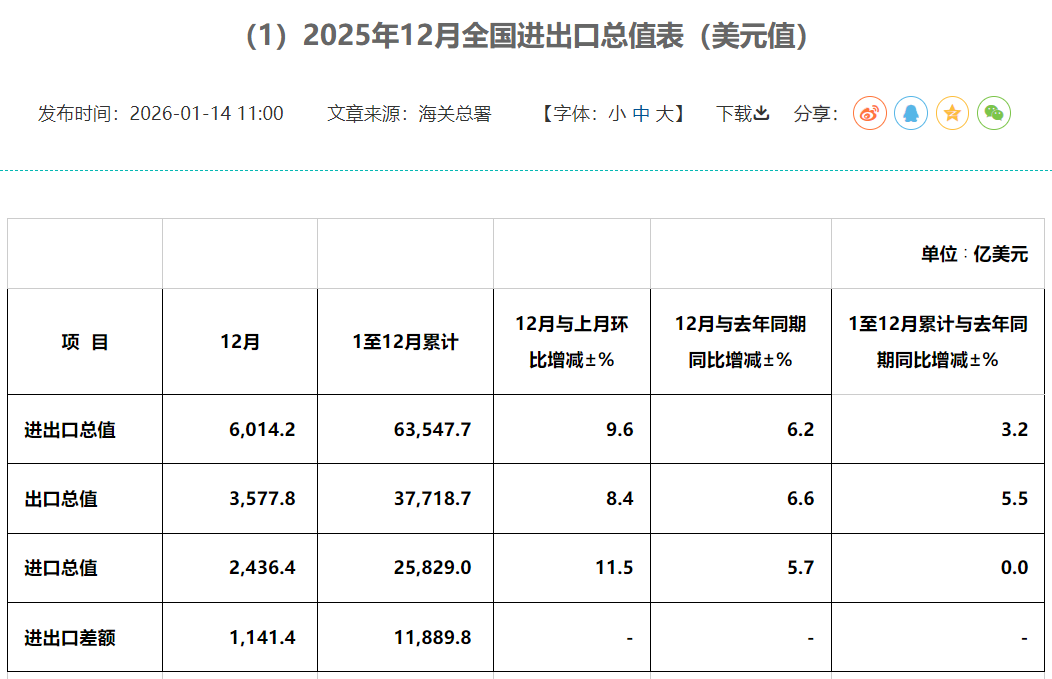Select the 12月与去年同期同比增减 column header
1052x679 pixels.
point(740,342)
